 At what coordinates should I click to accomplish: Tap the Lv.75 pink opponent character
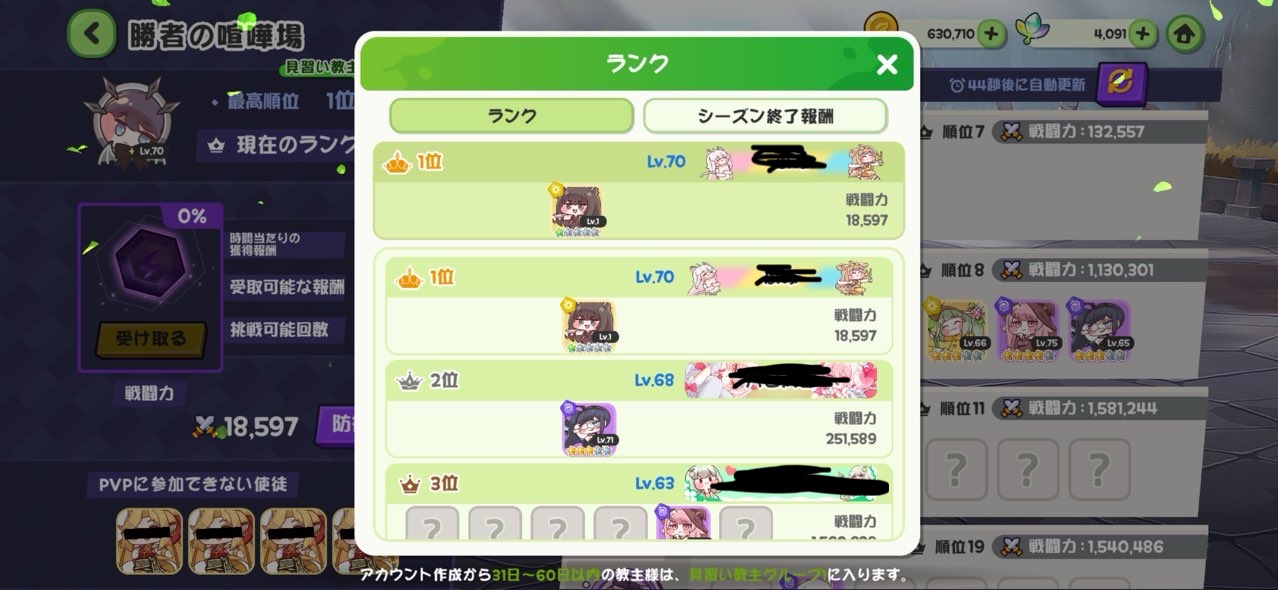pos(1028,329)
